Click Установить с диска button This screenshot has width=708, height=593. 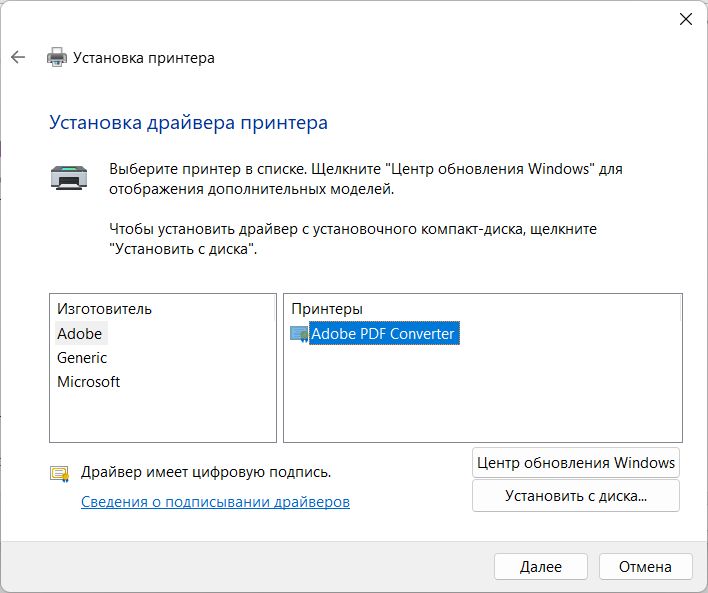click(x=576, y=495)
